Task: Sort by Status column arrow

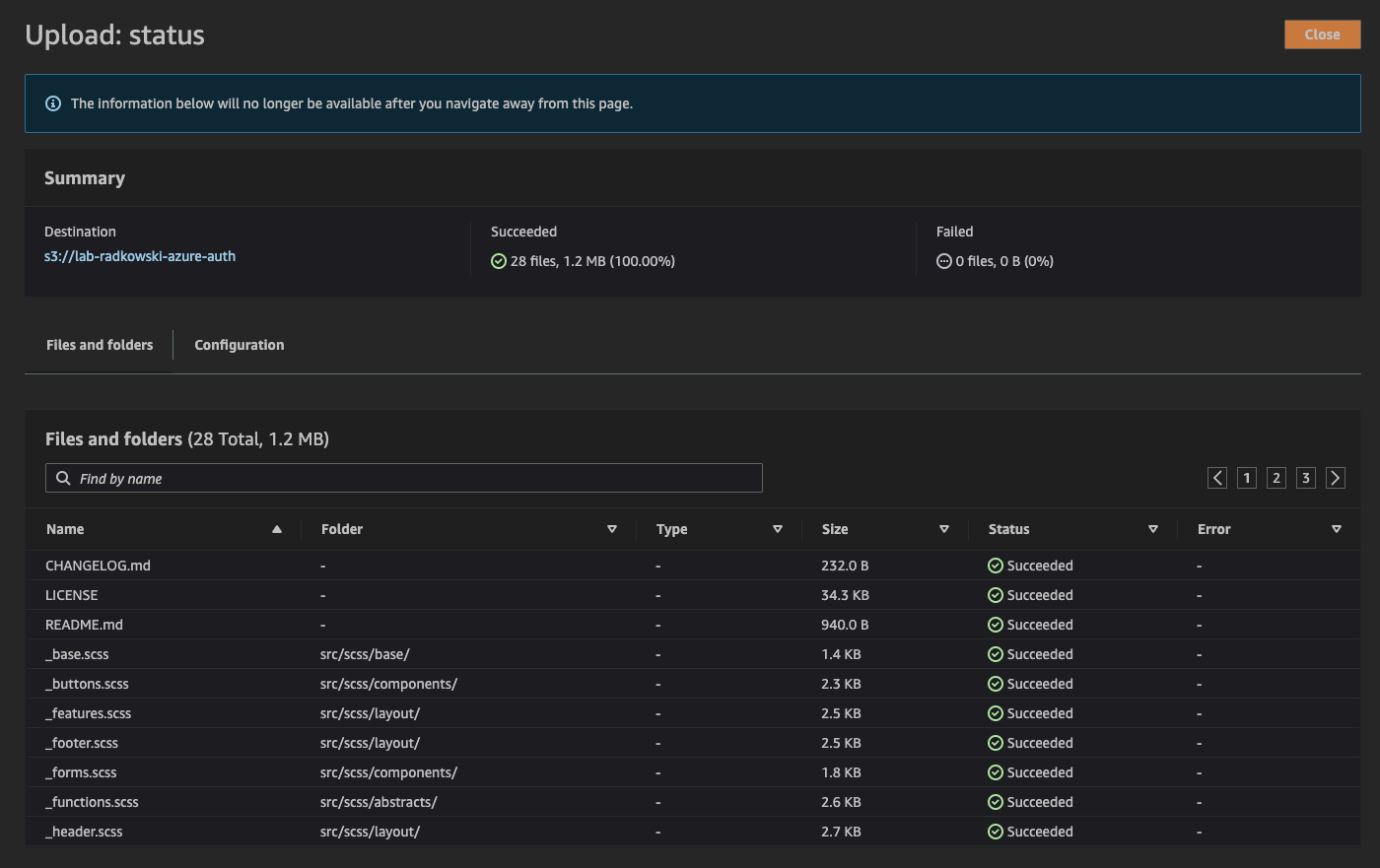Action: coord(1153,529)
